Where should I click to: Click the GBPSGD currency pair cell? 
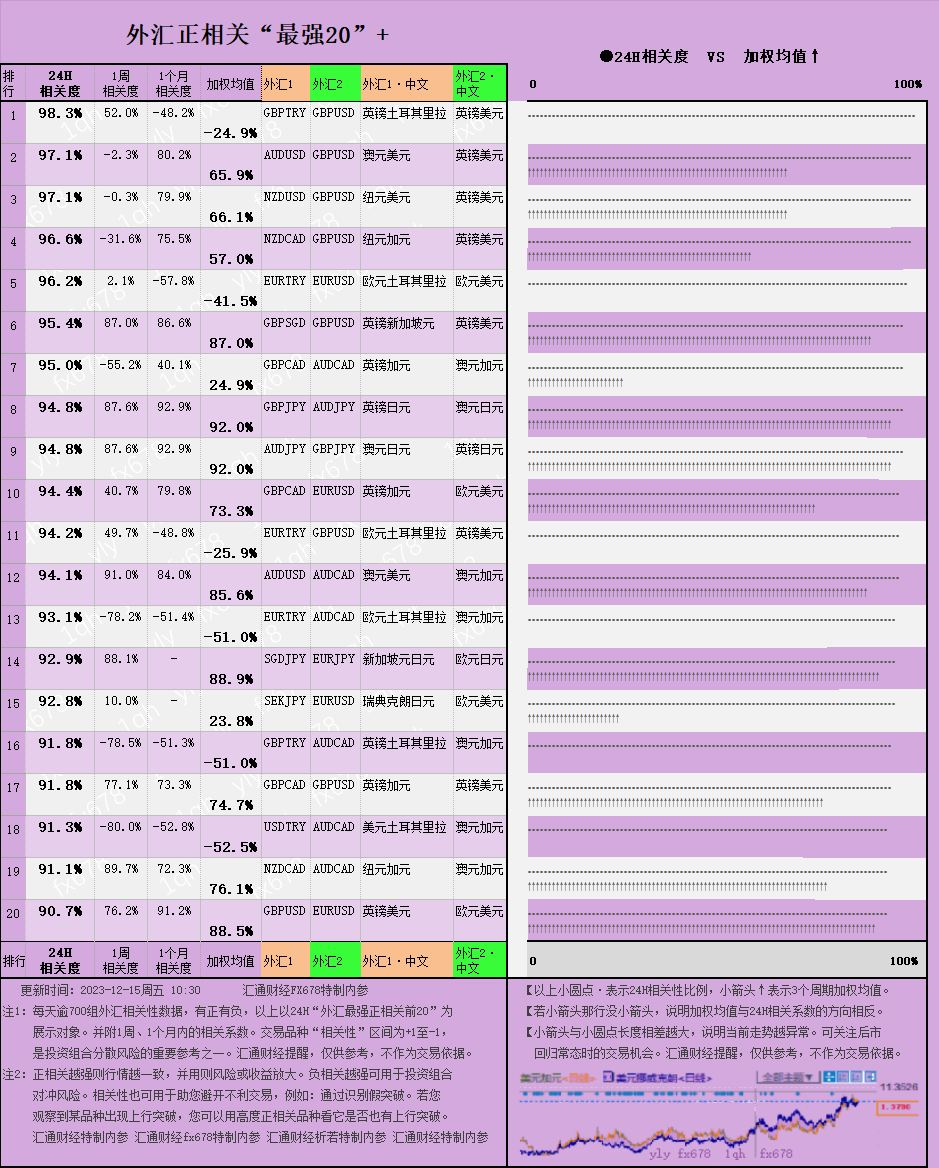click(284, 323)
